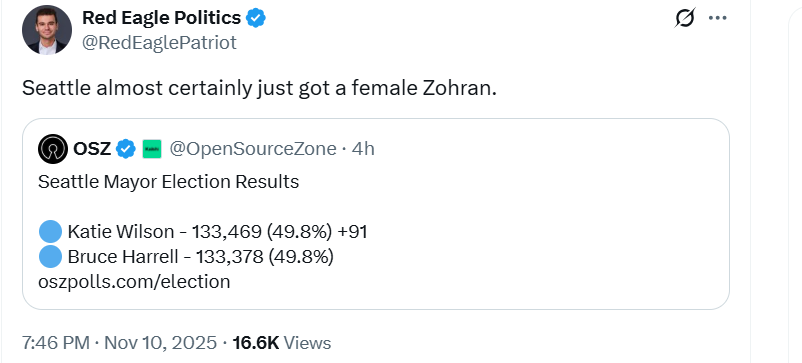Click the OSZ circular profile logo
This screenshot has height=363, width=802.
pos(53,149)
